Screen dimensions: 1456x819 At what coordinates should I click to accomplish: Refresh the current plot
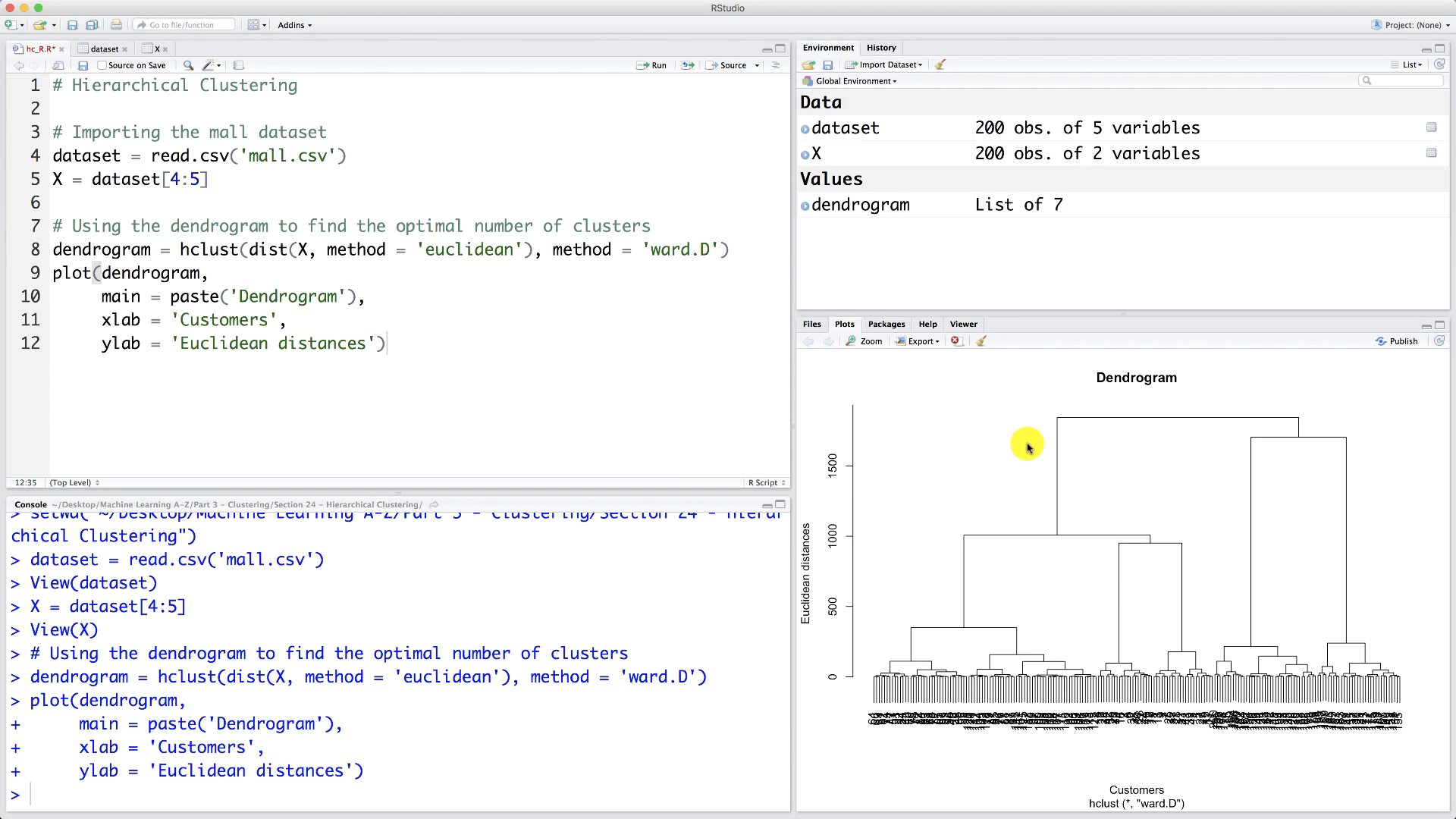tap(1439, 341)
